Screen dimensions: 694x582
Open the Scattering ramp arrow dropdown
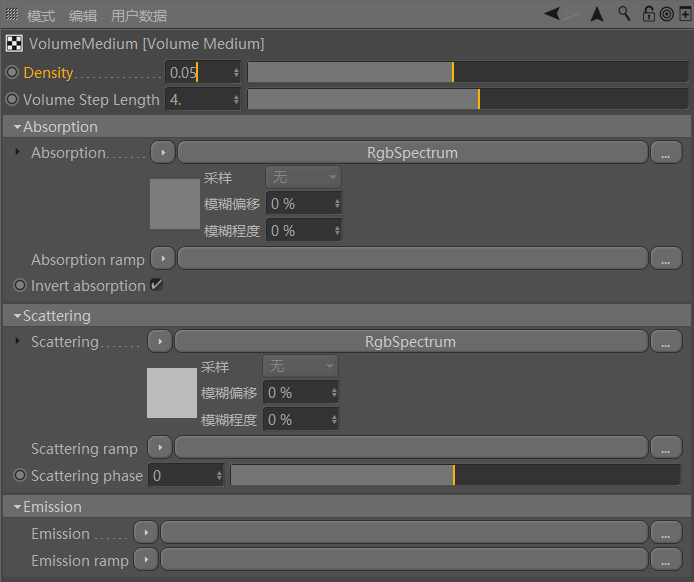click(159, 448)
